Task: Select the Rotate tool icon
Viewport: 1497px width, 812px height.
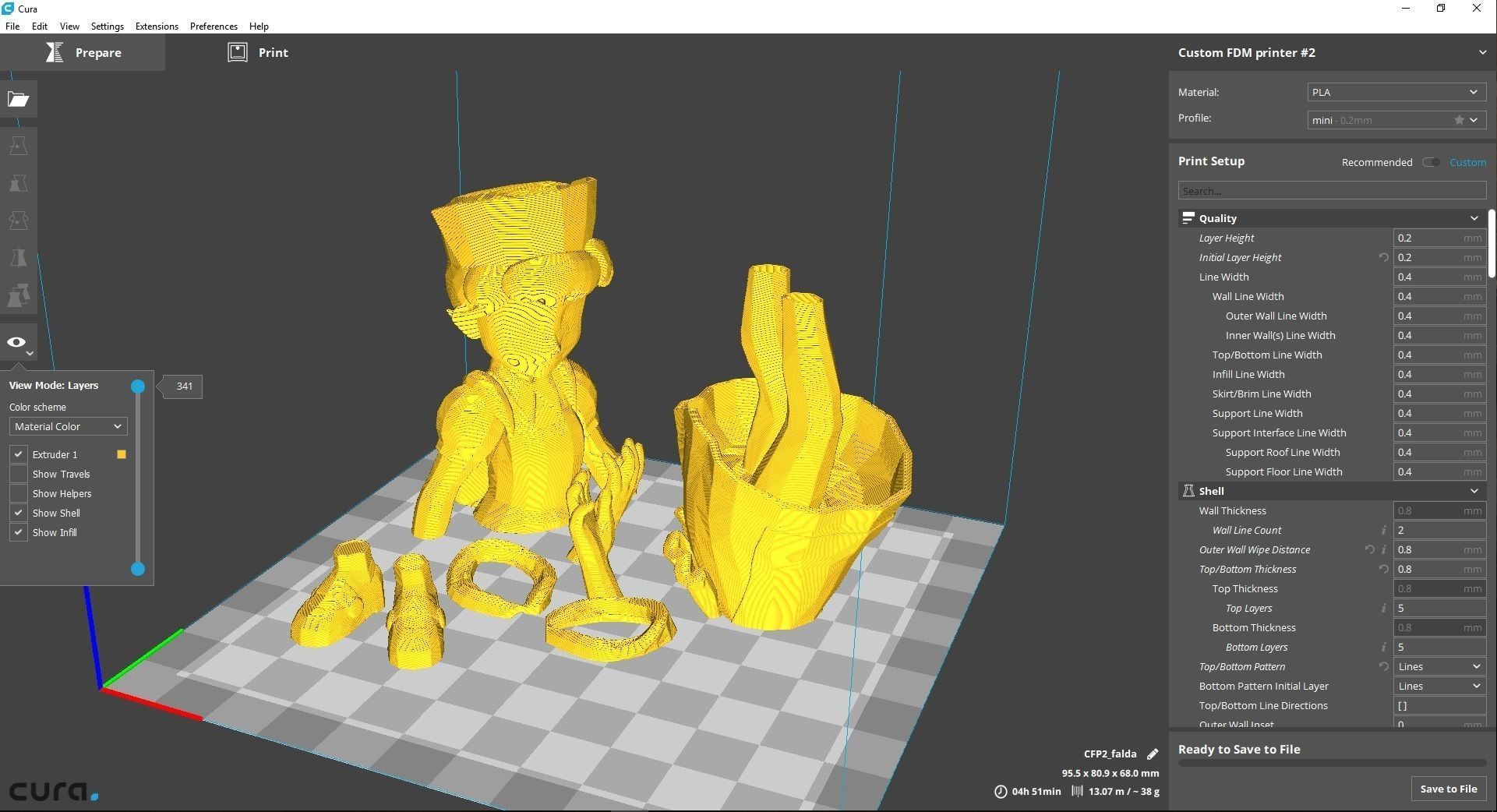Action: coord(19,221)
